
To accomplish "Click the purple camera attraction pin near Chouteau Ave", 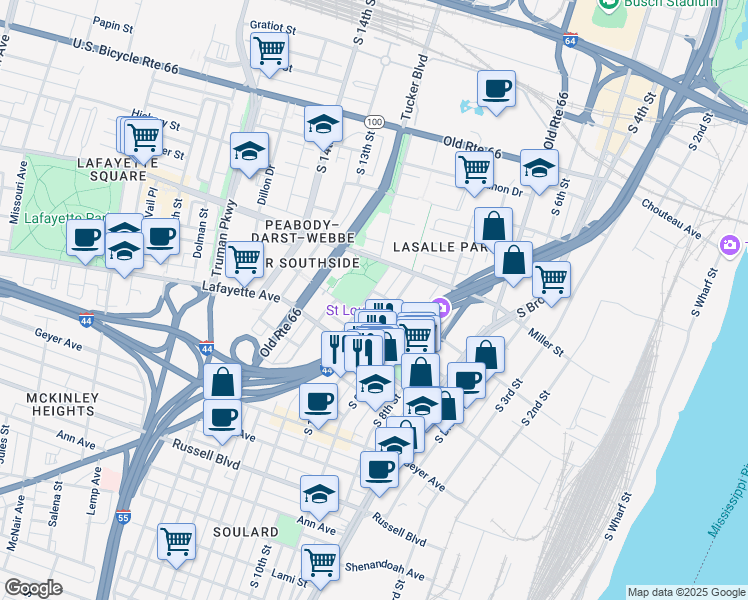I will click(729, 245).
